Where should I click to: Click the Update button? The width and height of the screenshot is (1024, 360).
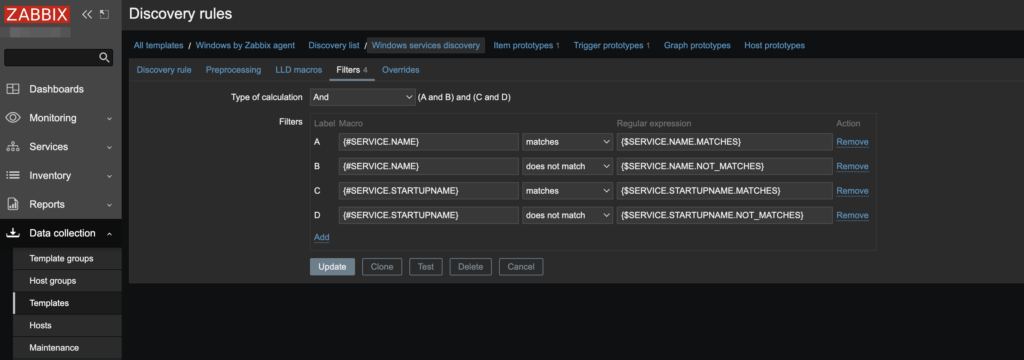(332, 267)
